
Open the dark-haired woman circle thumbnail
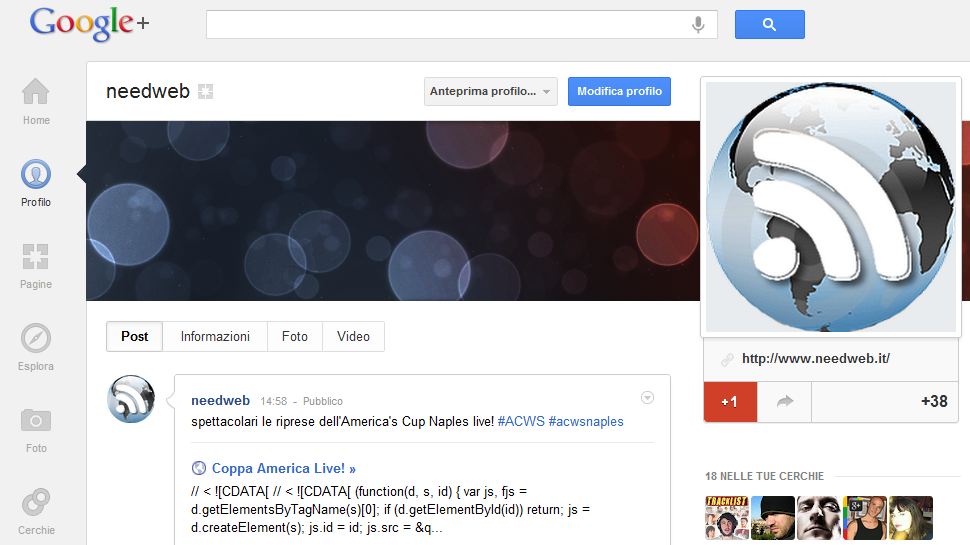click(911, 518)
